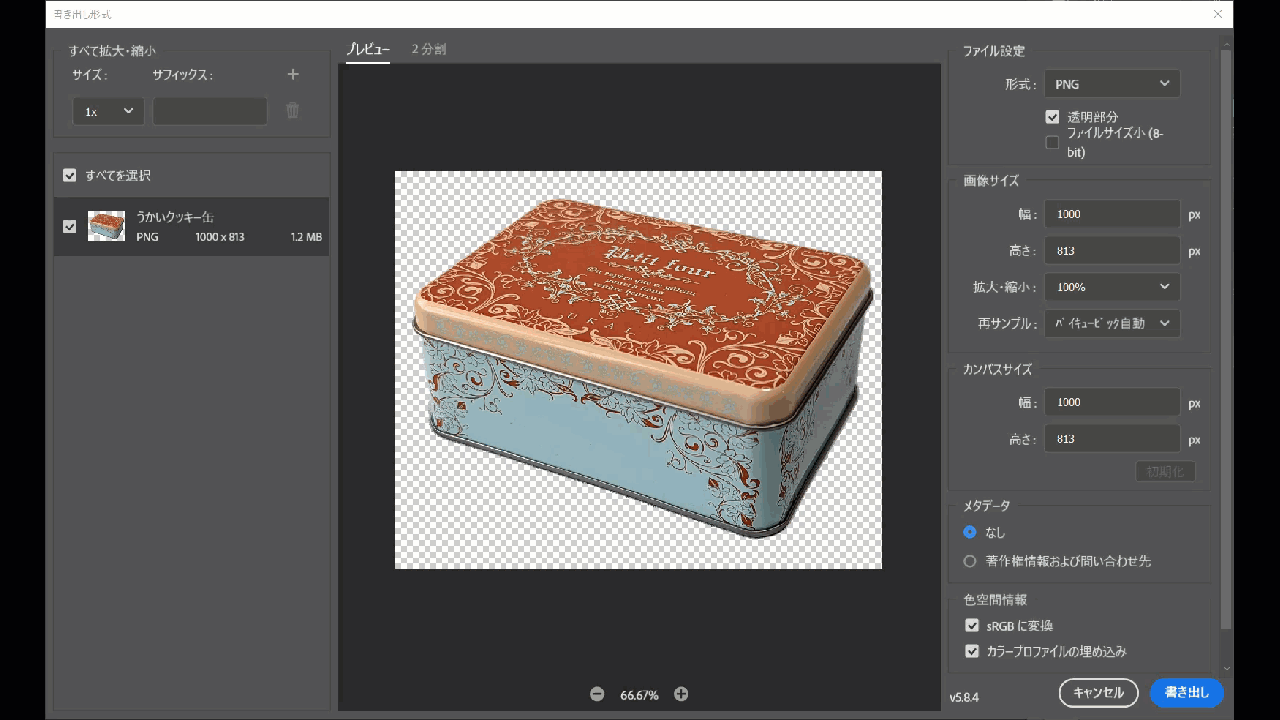Viewport: 1280px width, 720px height.
Task: Add a new scale size with plus icon
Action: (x=293, y=74)
